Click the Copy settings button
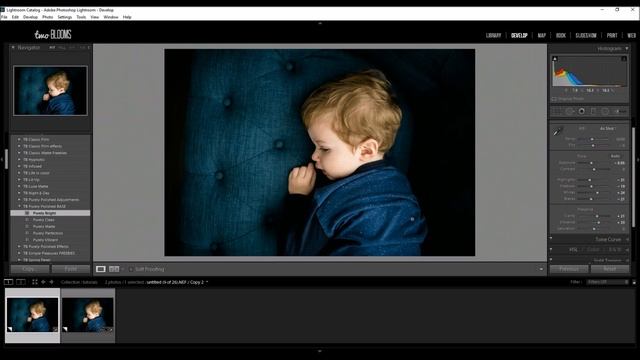The height and width of the screenshot is (360, 640). [30, 269]
